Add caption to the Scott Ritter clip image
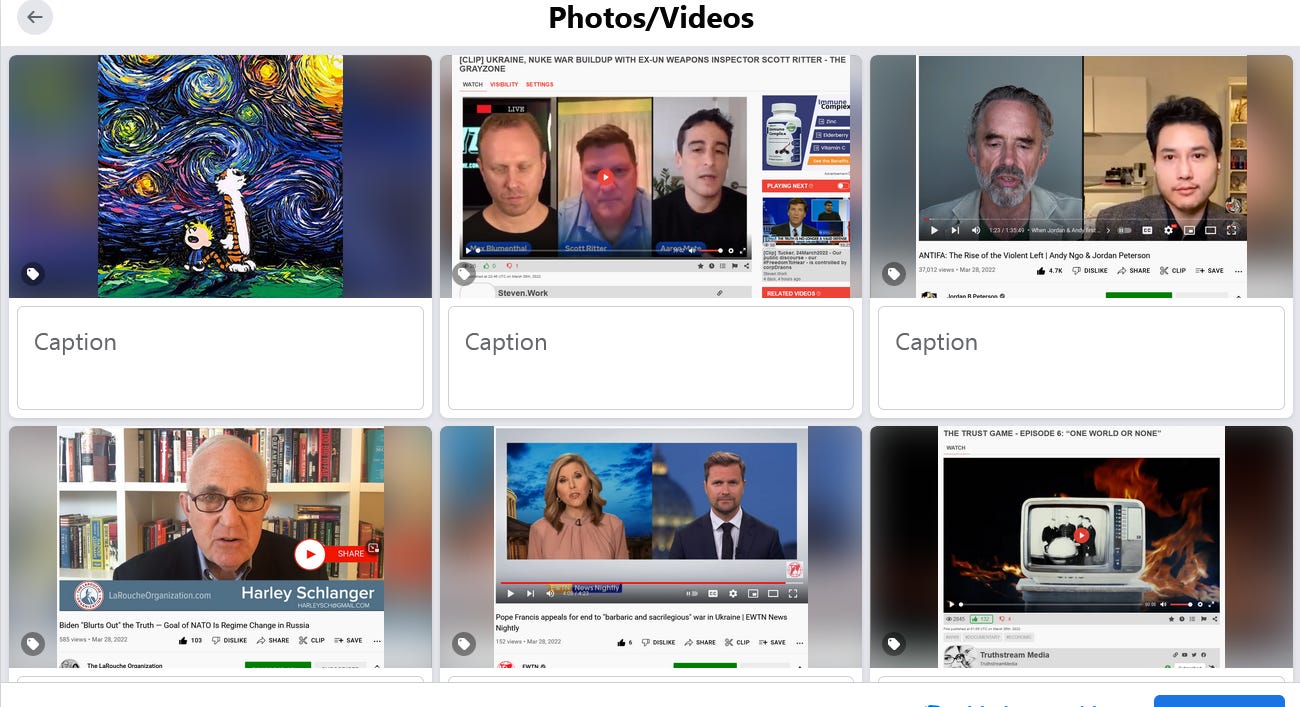Image resolution: width=1300 pixels, height=707 pixels. click(x=650, y=358)
